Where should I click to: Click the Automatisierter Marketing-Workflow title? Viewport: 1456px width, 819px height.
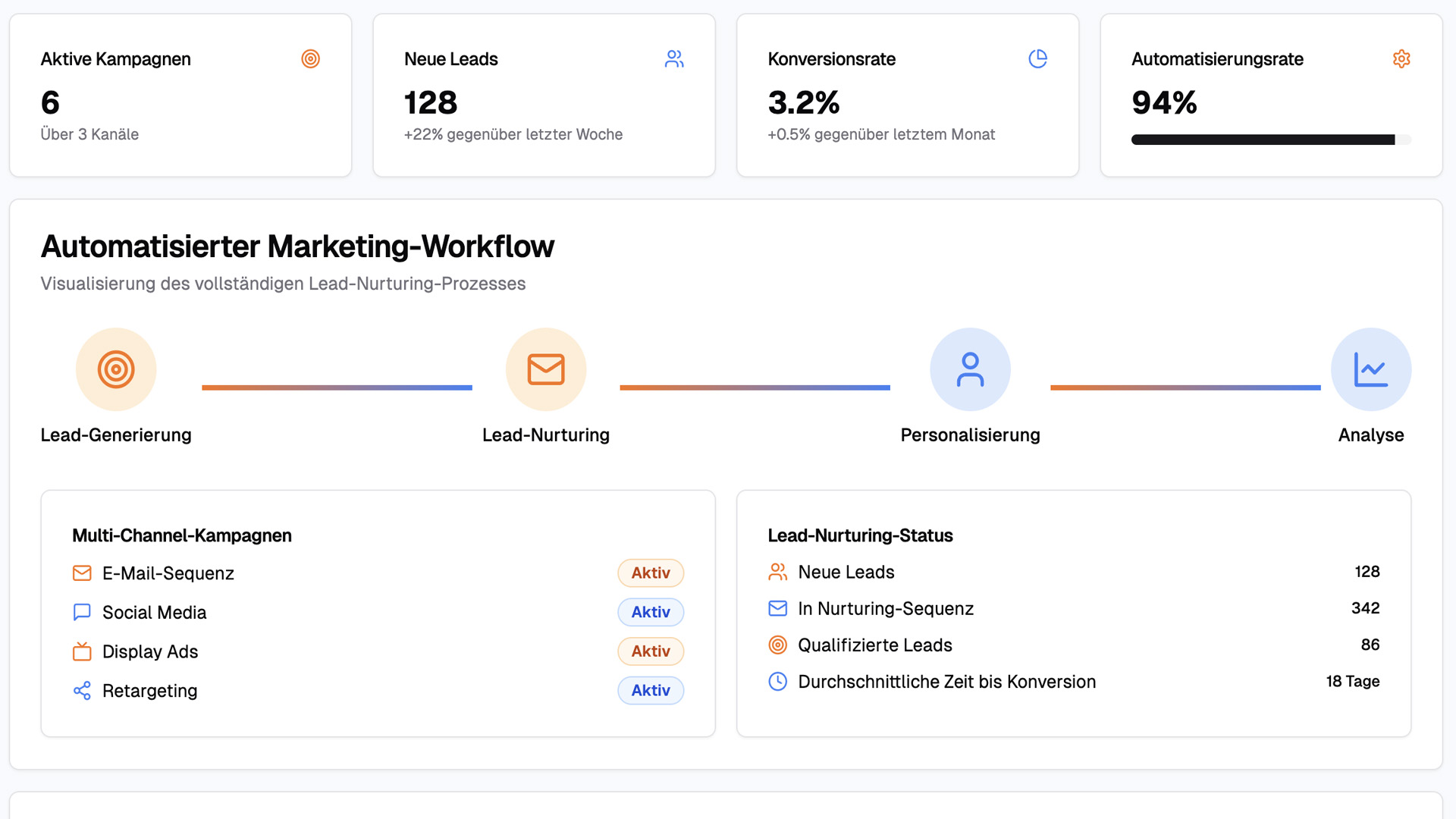click(x=297, y=246)
